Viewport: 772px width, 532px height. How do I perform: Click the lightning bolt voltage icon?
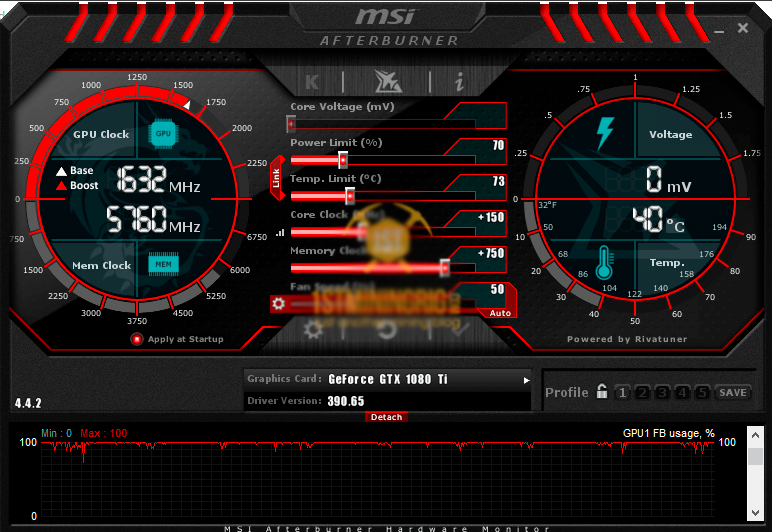click(x=605, y=133)
